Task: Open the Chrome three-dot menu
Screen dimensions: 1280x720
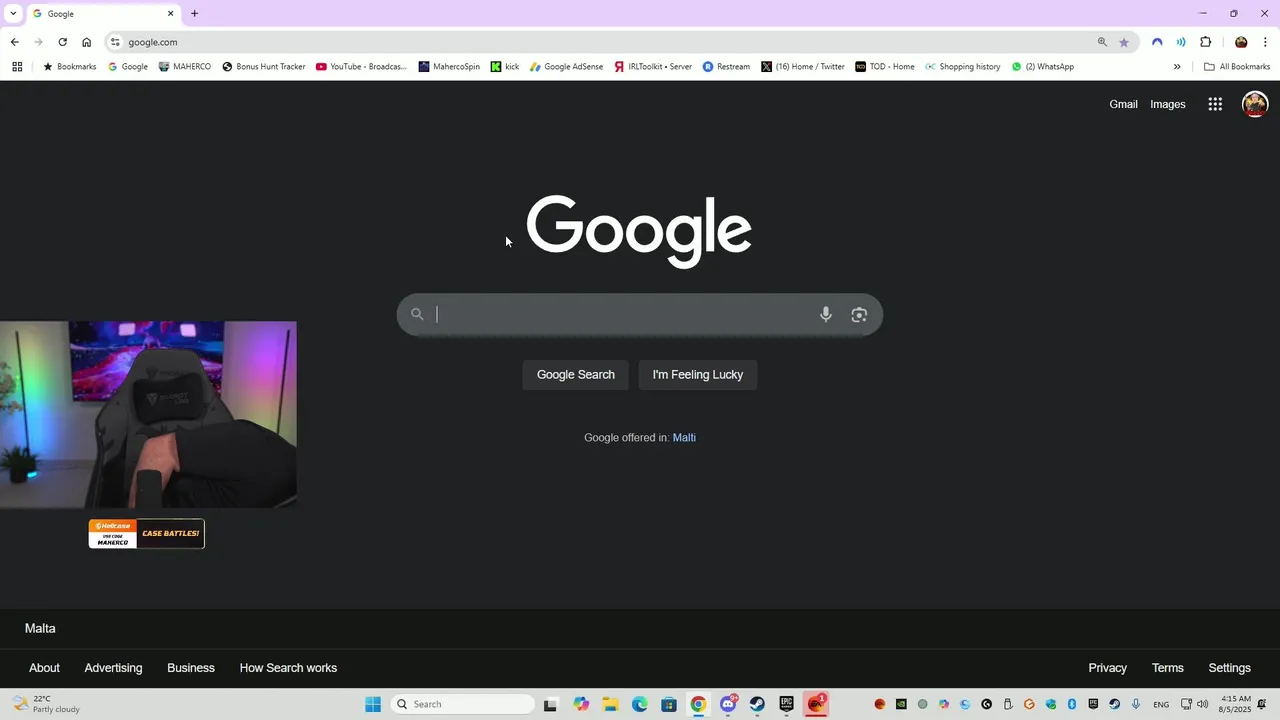Action: 1266,42
